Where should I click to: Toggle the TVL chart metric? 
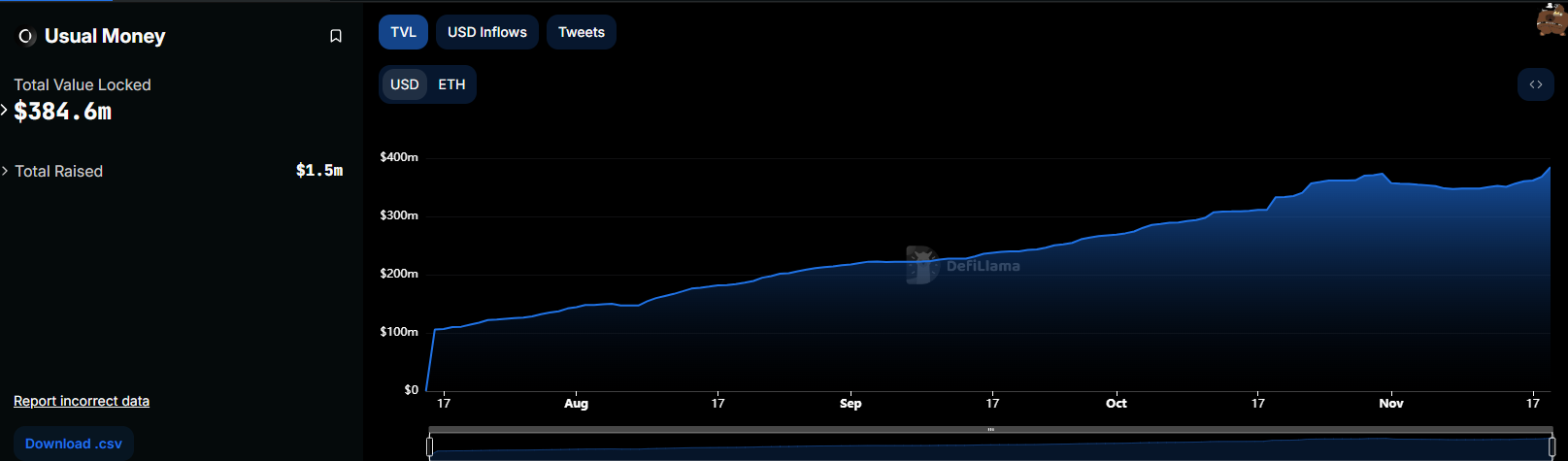[403, 32]
